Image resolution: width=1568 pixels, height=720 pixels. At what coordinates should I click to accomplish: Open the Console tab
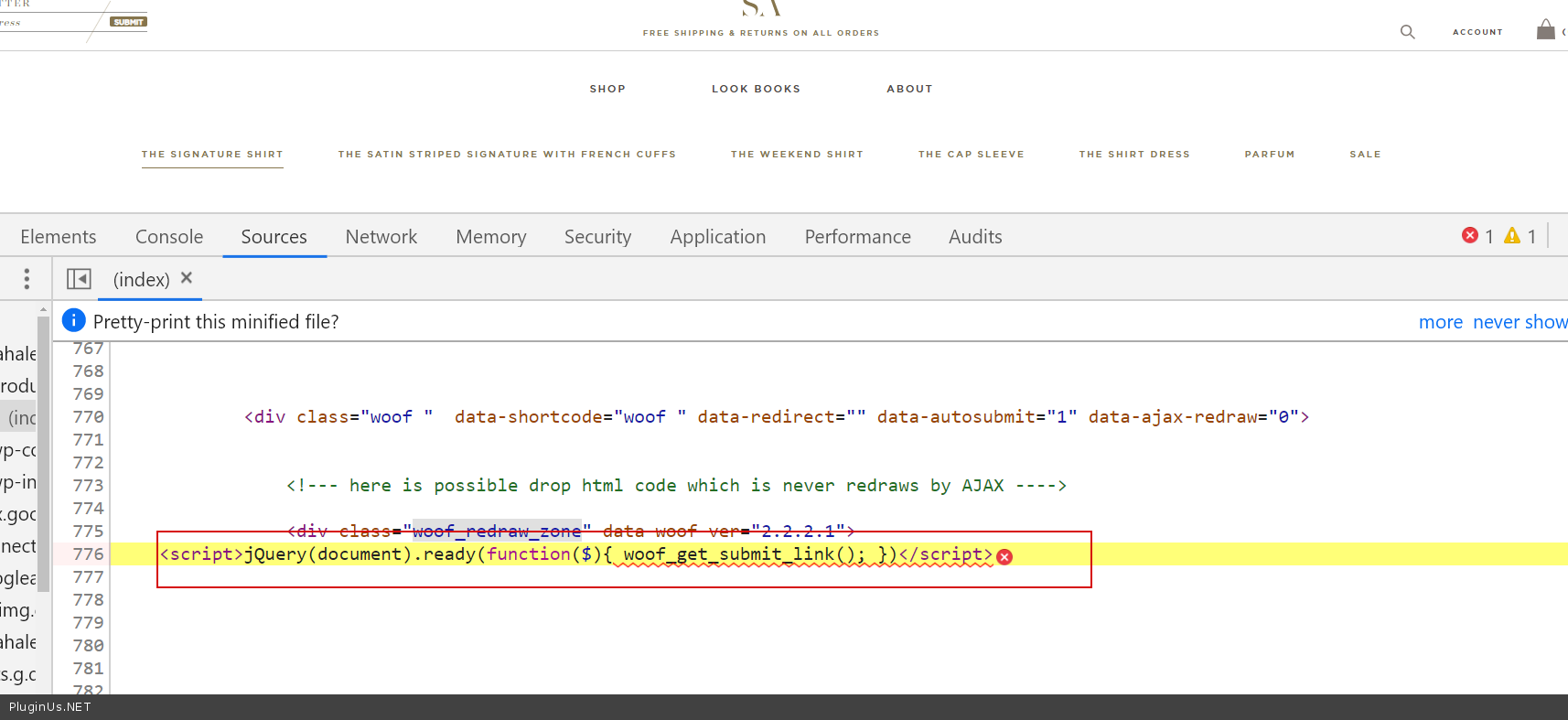click(169, 237)
